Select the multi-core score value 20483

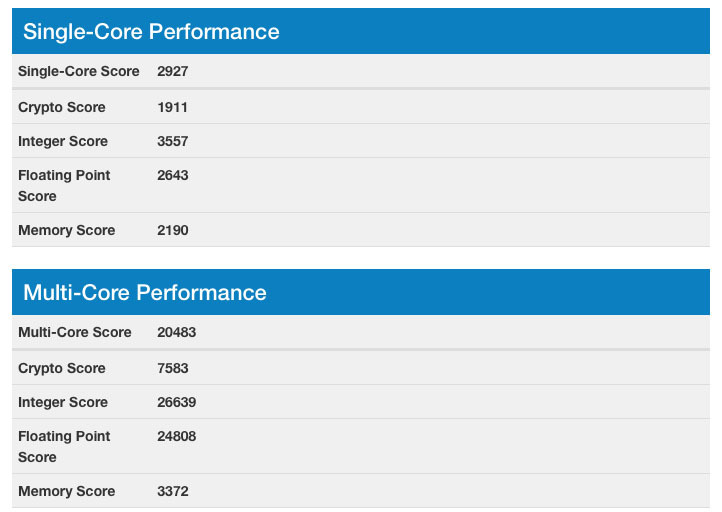click(x=177, y=332)
